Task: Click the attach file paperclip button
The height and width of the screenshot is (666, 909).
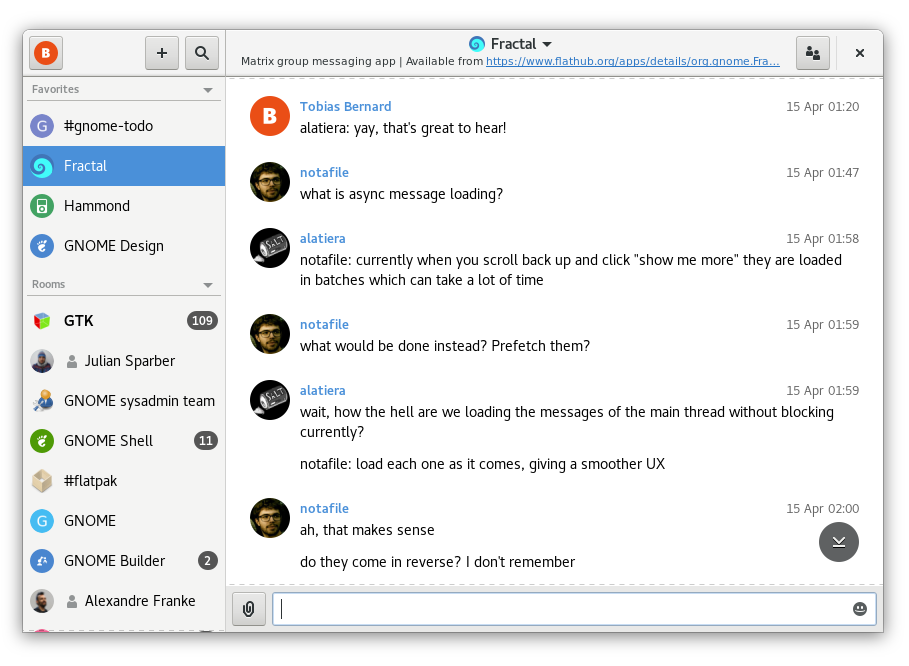Action: [x=249, y=609]
